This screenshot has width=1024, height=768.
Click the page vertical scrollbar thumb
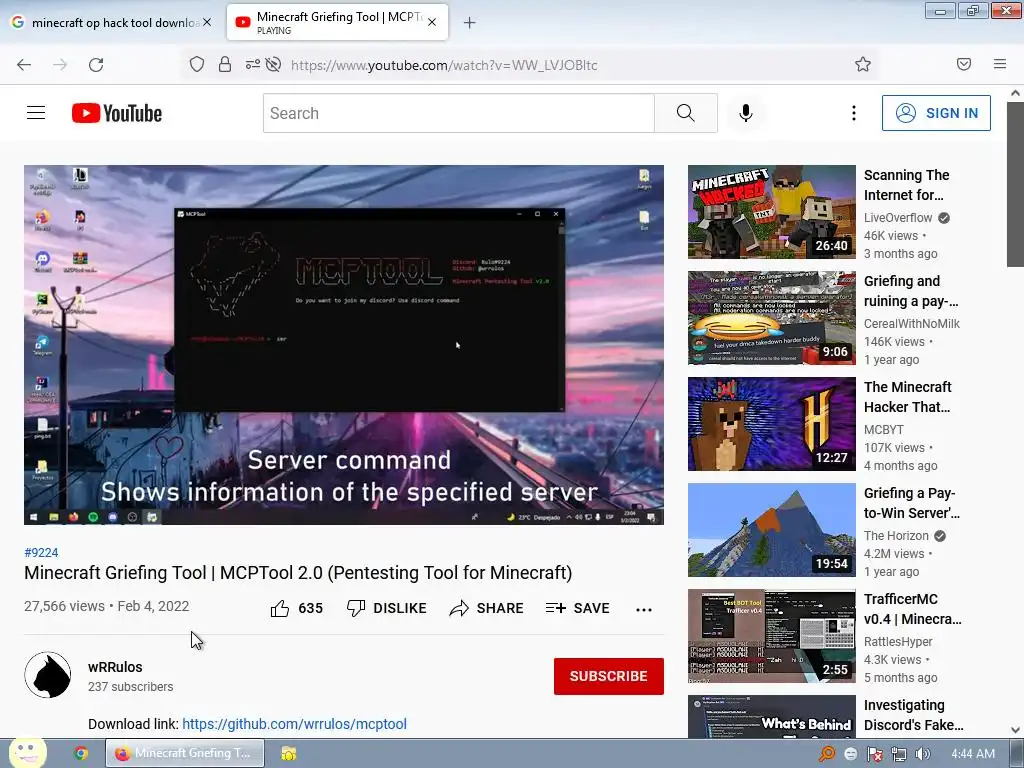click(1015, 184)
